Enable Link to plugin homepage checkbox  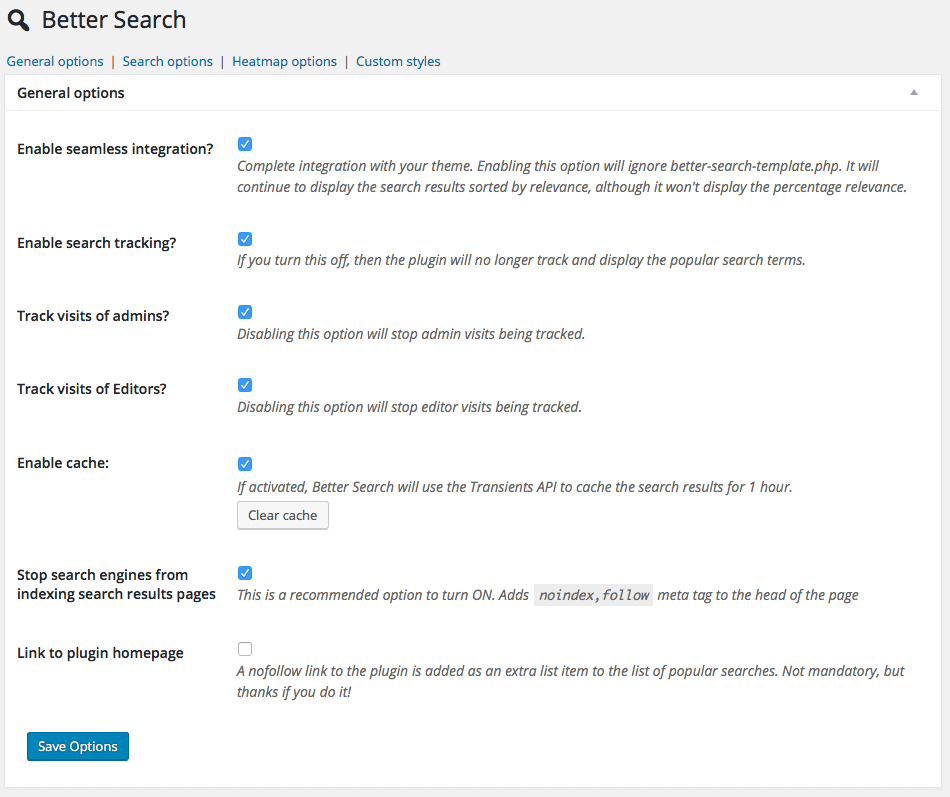pyautogui.click(x=245, y=648)
